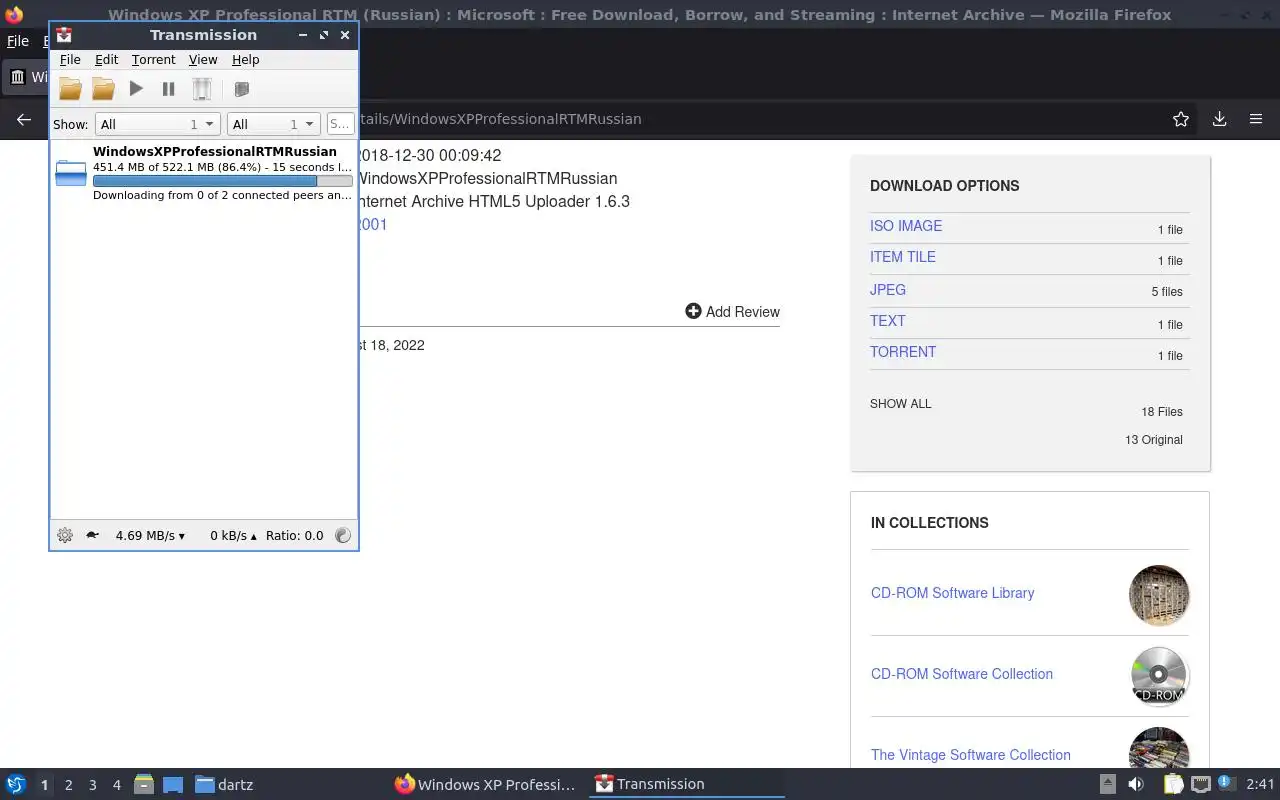Click the Transmission title bar app icon
Screen dimensions: 1280x800
pyautogui.click(x=64, y=35)
